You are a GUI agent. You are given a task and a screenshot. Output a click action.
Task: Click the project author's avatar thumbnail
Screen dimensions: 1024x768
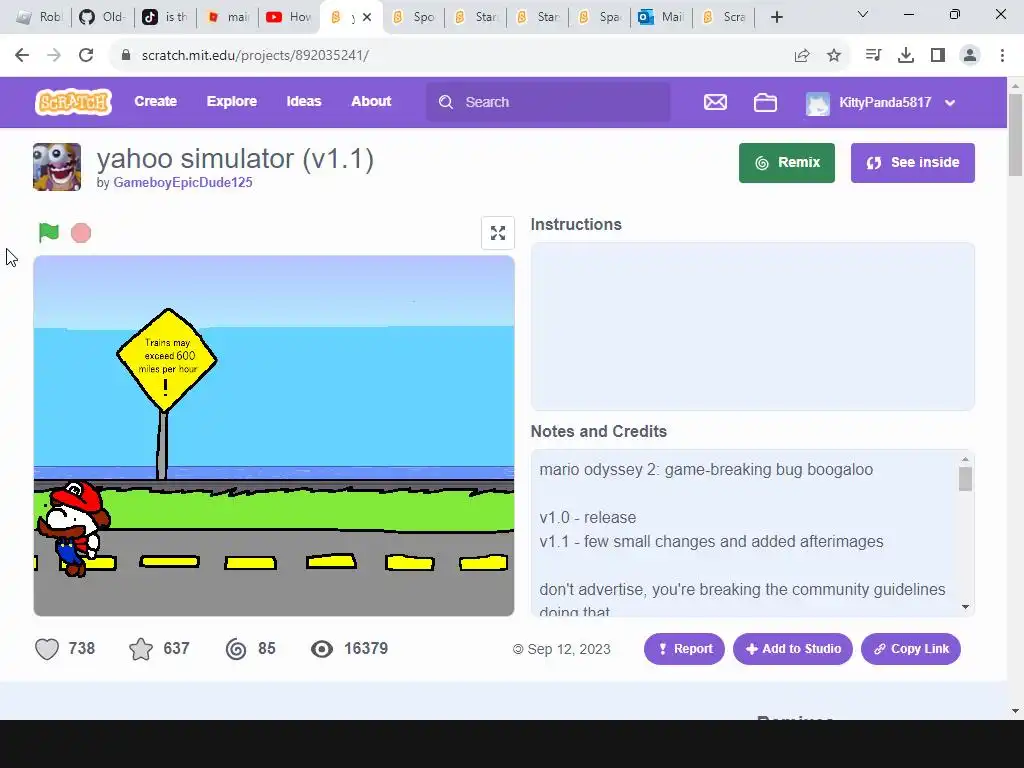(57, 167)
